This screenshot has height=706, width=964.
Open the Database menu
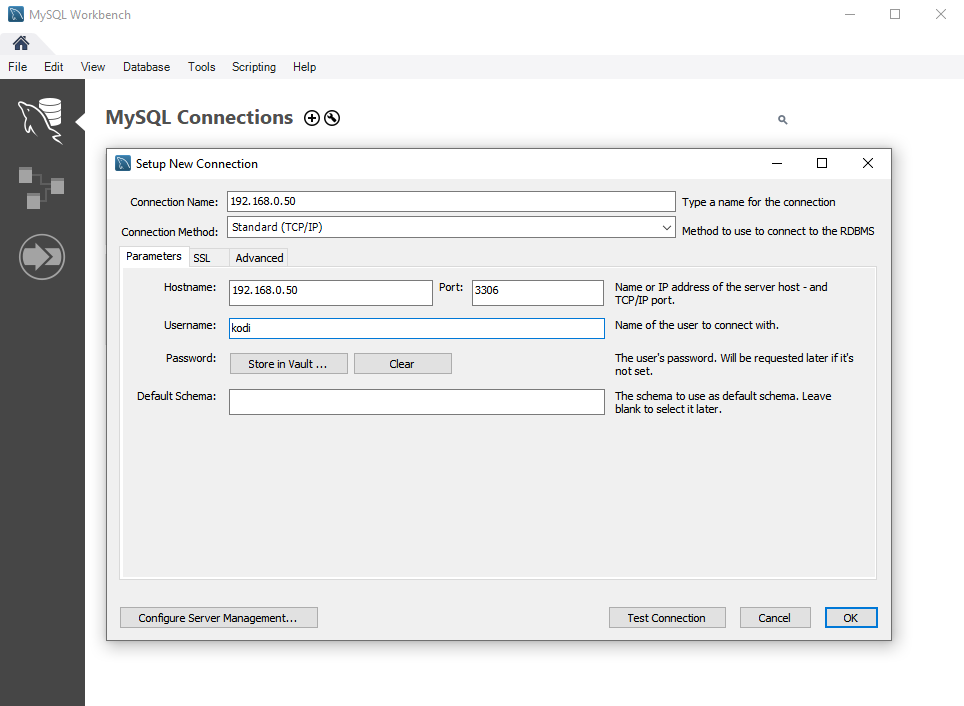(146, 67)
